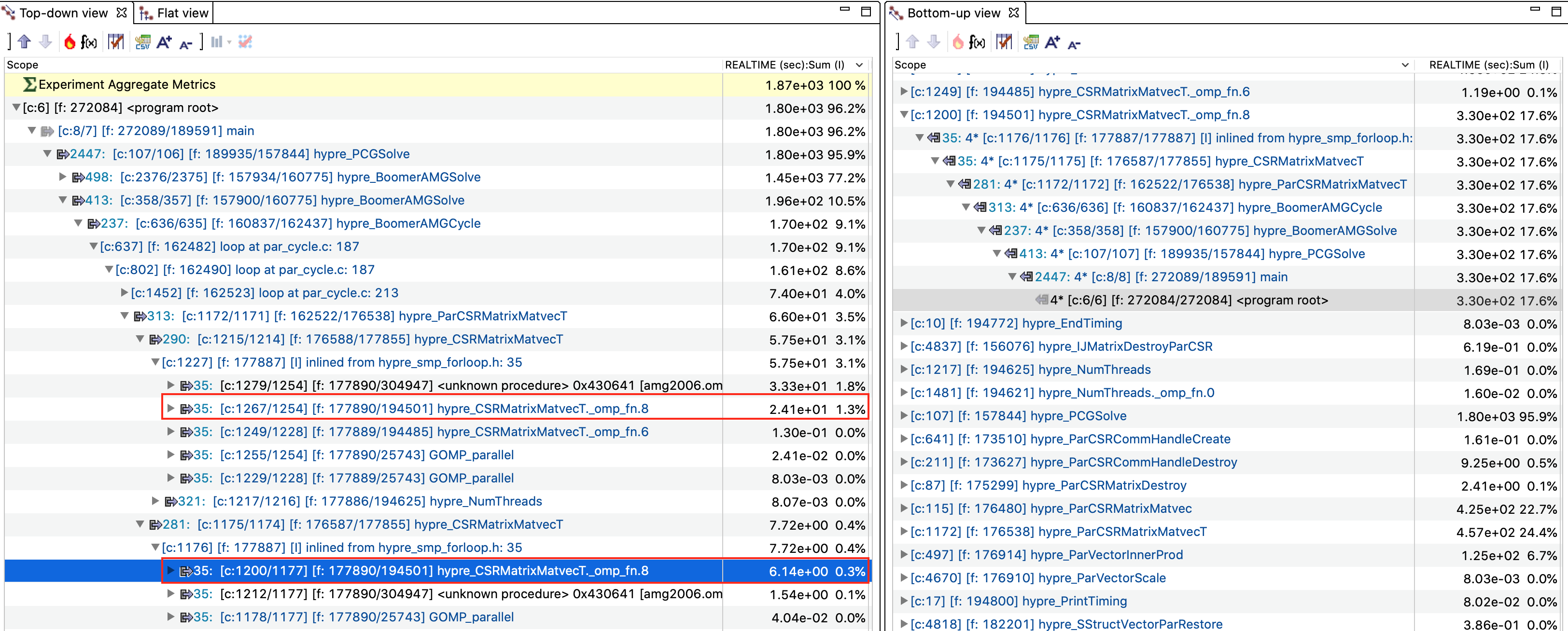Decrease font size in Bottom-up view
Screen dimensions: 1568x631
(x=1074, y=43)
